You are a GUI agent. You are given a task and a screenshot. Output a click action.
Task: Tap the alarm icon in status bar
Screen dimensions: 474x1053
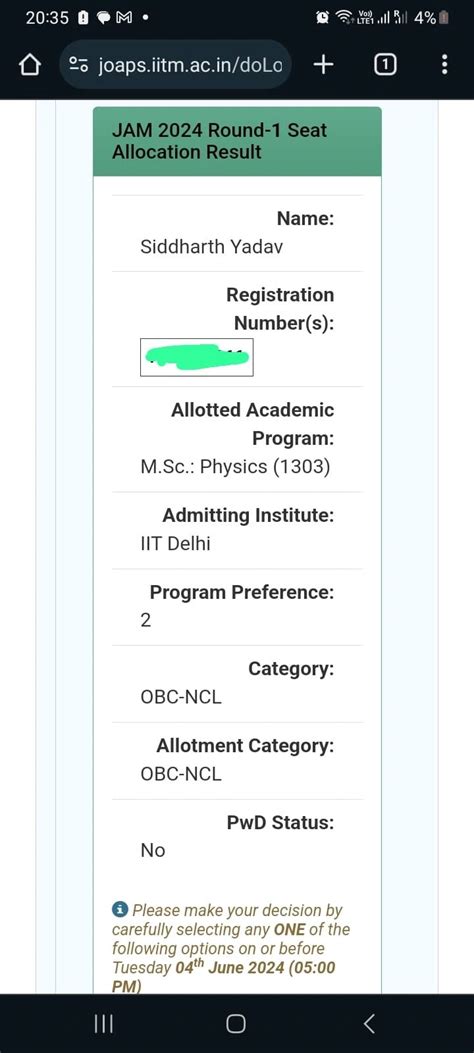coord(322,18)
